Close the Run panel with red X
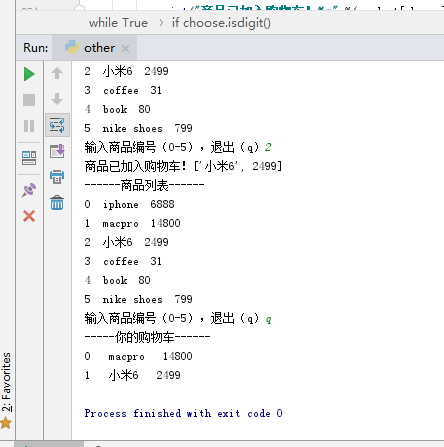The width and height of the screenshot is (444, 447). pyautogui.click(x=29, y=216)
